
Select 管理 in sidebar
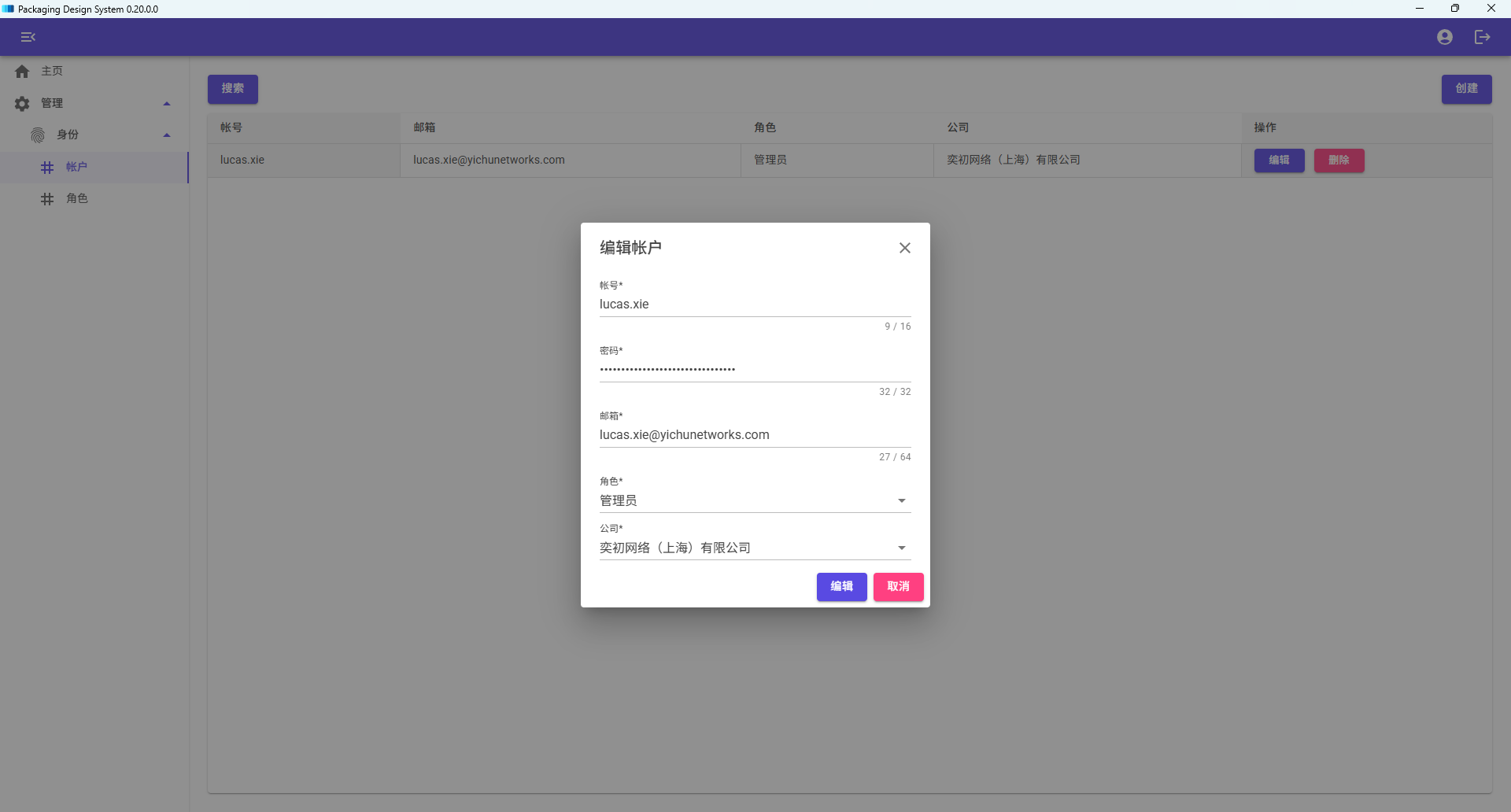(94, 103)
